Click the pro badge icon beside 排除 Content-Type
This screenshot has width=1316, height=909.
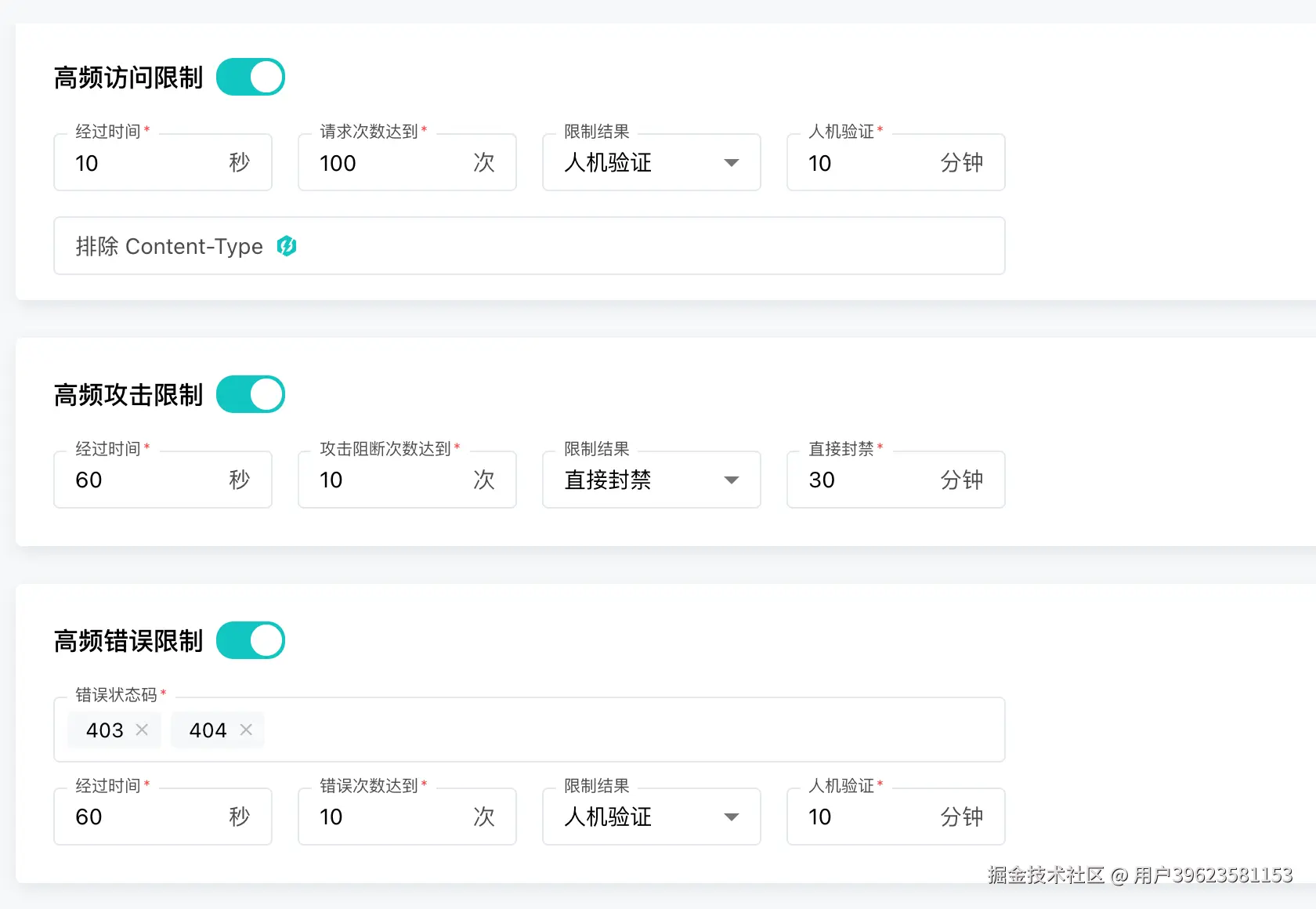click(x=287, y=246)
